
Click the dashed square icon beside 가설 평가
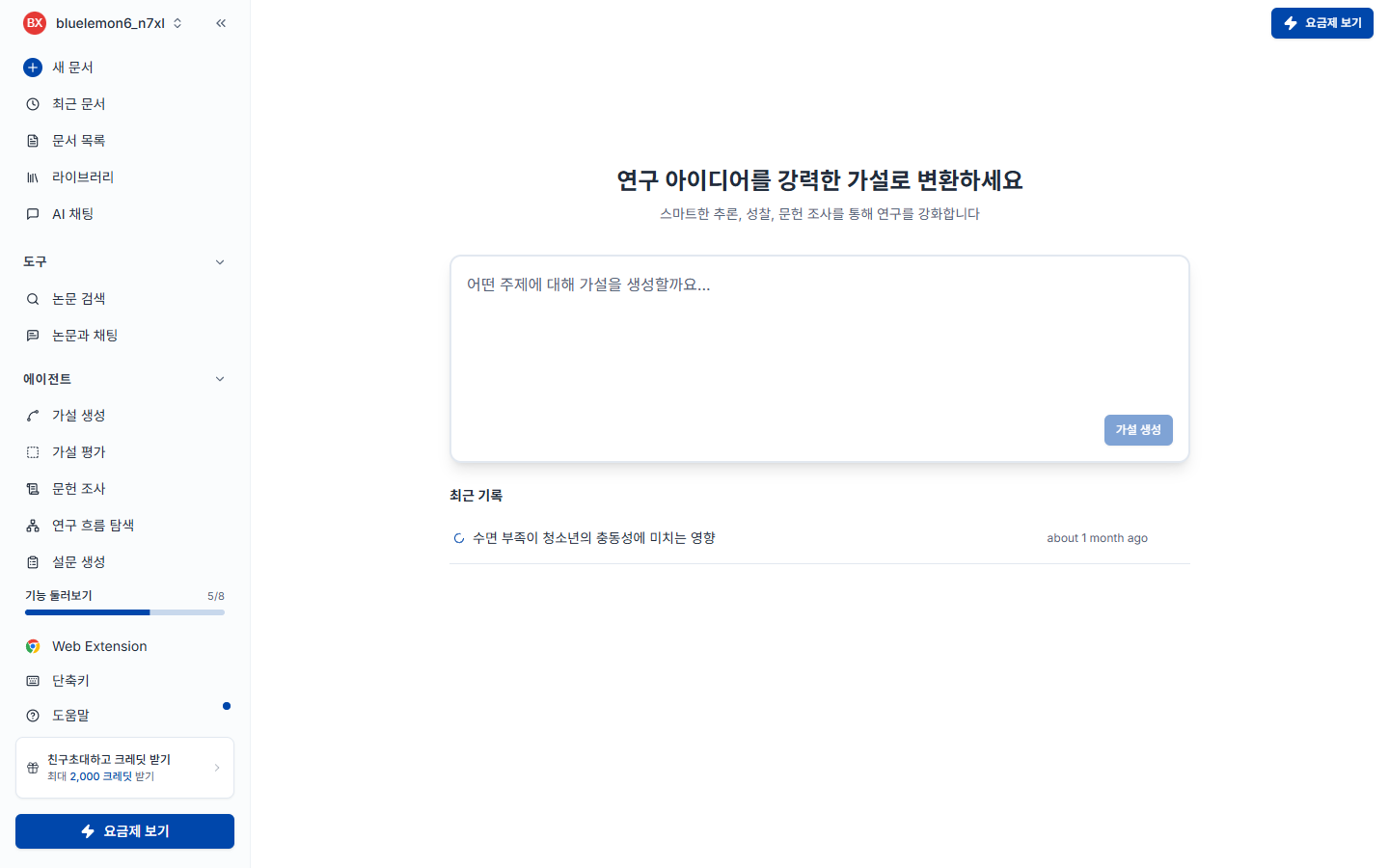pyautogui.click(x=33, y=452)
